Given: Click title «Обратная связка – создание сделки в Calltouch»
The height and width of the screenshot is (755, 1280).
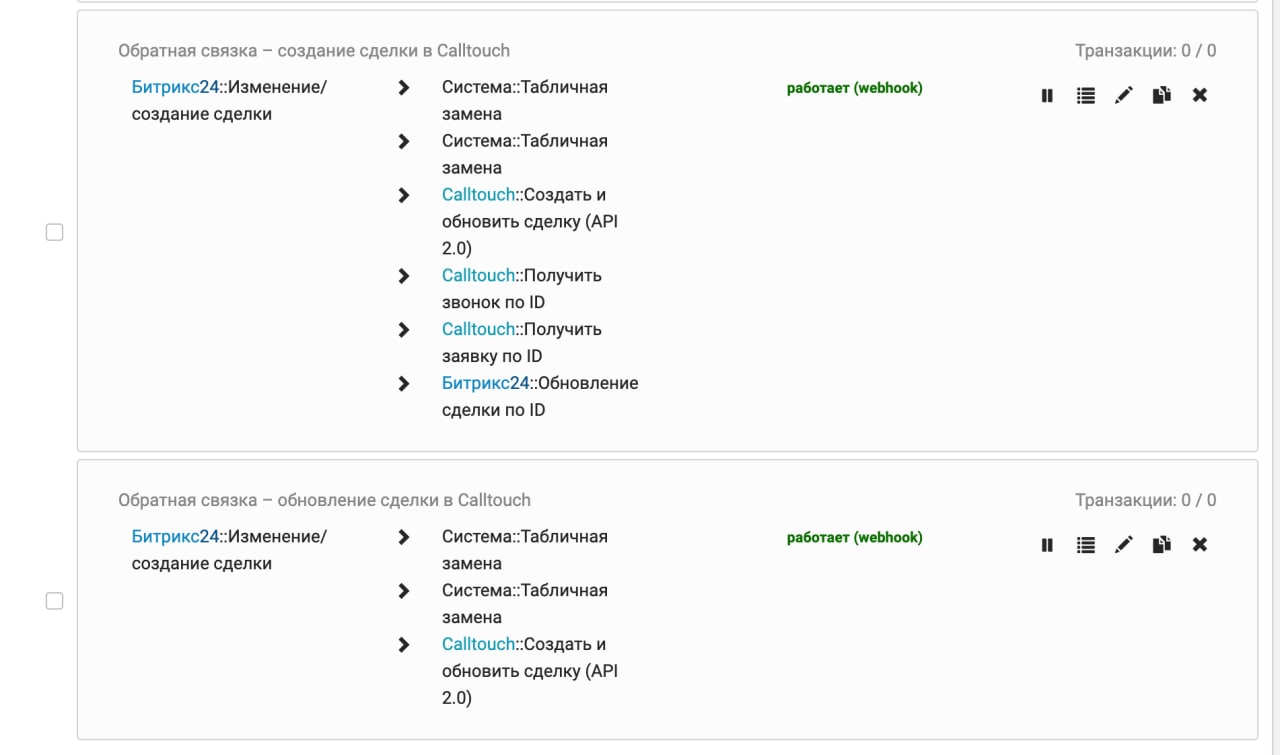Looking at the screenshot, I should tap(314, 51).
